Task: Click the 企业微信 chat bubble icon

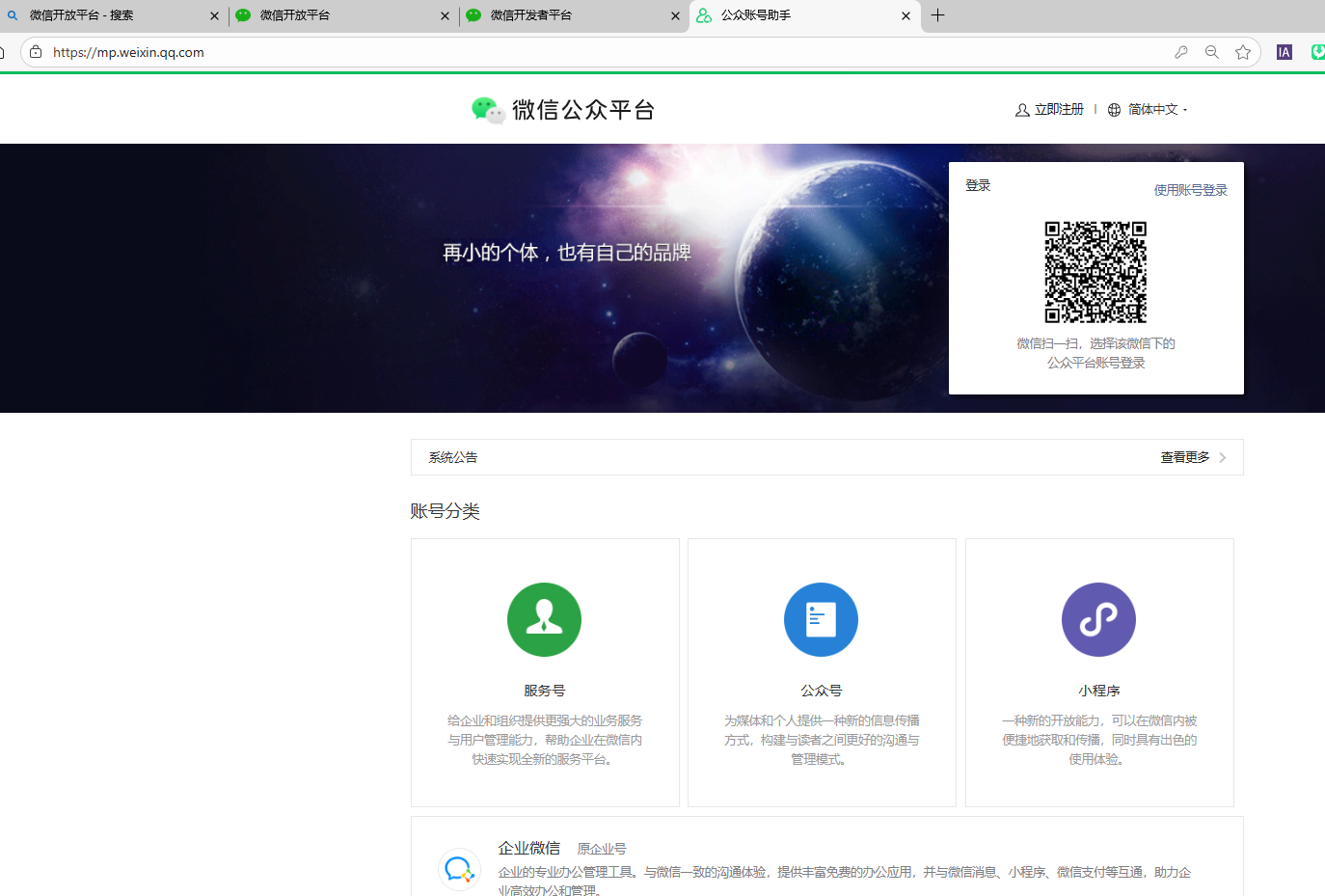Action: tap(459, 869)
